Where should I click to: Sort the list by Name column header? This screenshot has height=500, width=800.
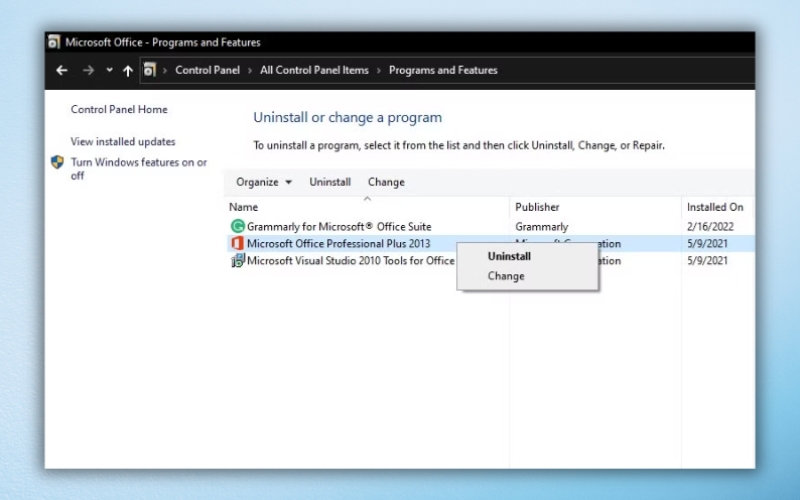[244, 207]
